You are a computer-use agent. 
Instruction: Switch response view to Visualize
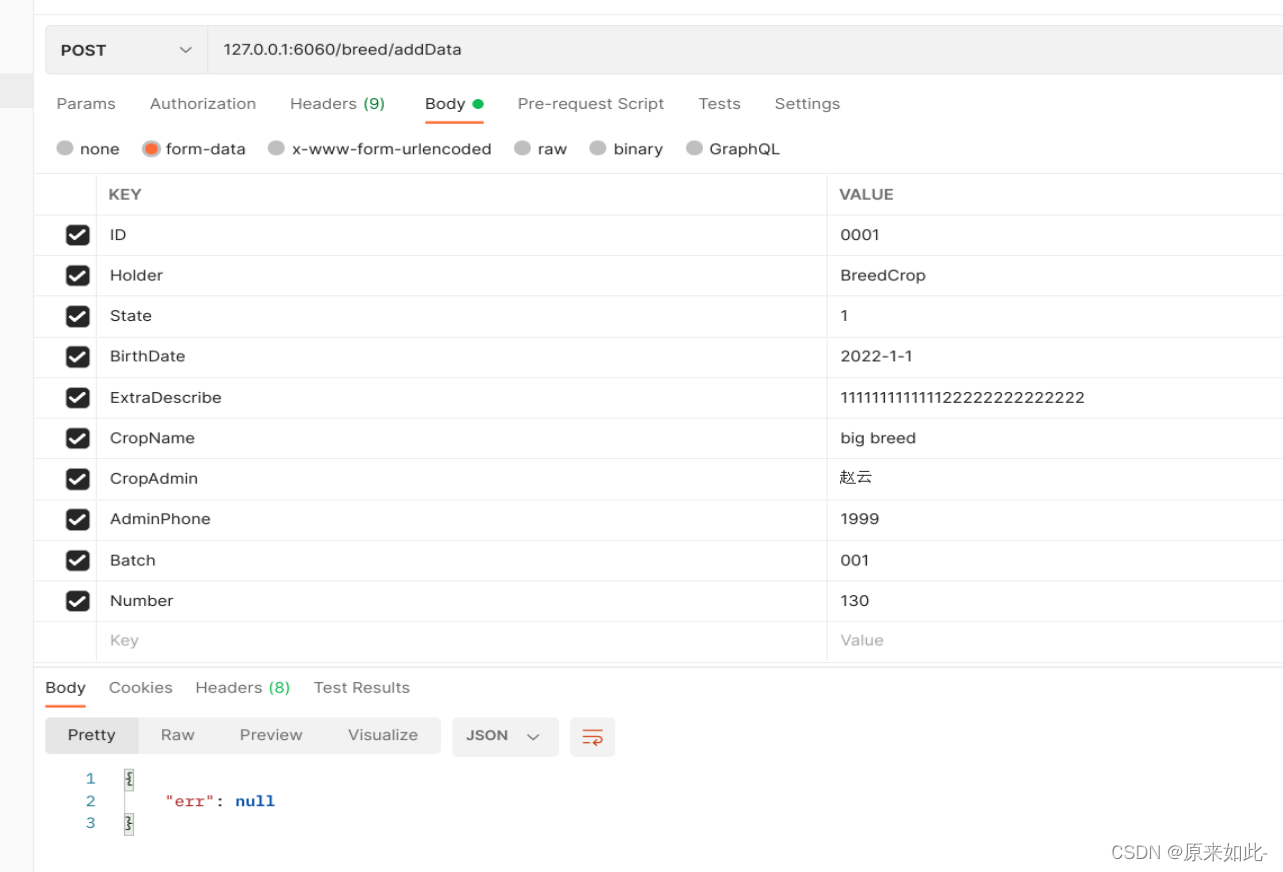pos(383,735)
